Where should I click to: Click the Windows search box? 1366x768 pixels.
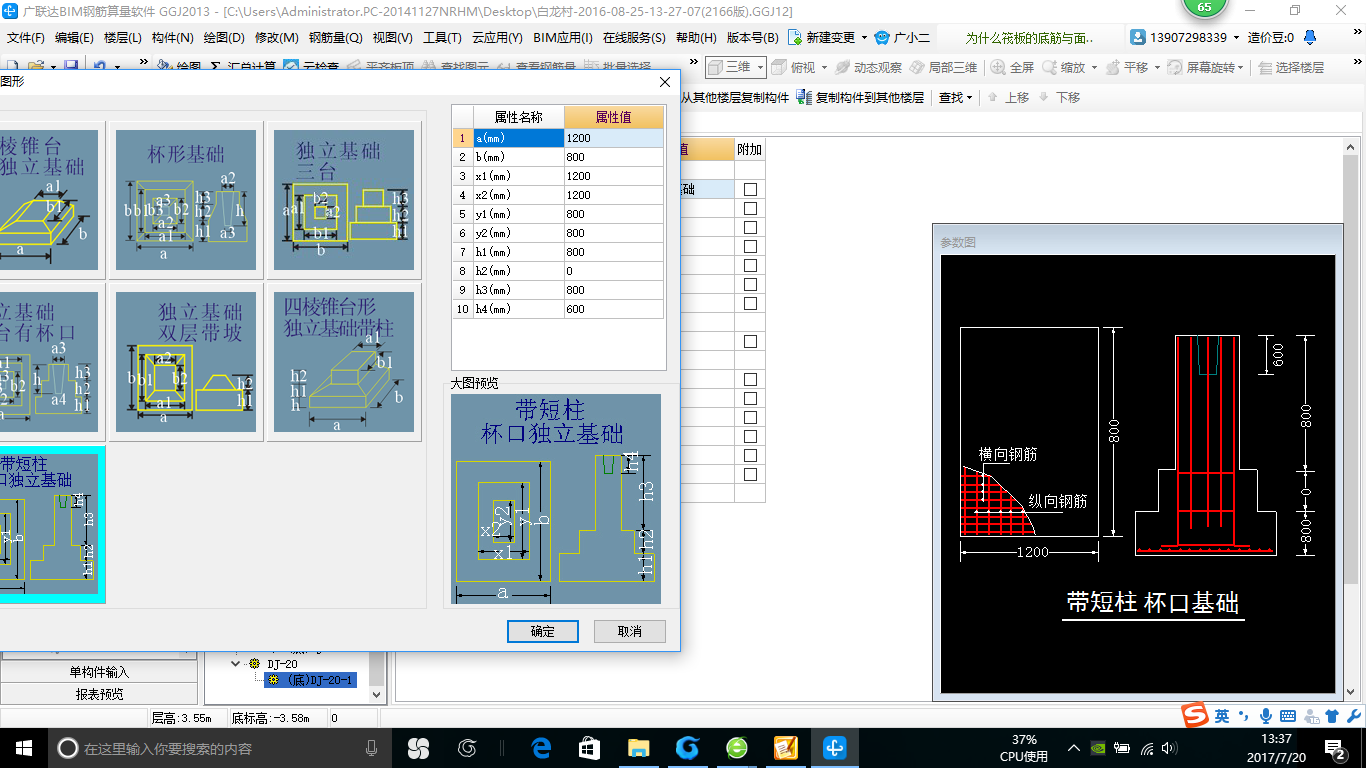tap(220, 747)
